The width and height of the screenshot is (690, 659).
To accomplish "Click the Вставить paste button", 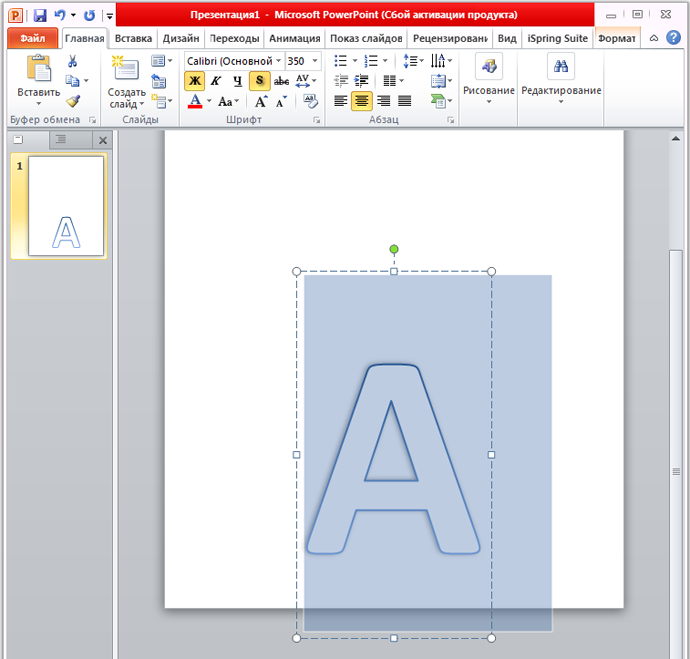I will click(x=39, y=79).
